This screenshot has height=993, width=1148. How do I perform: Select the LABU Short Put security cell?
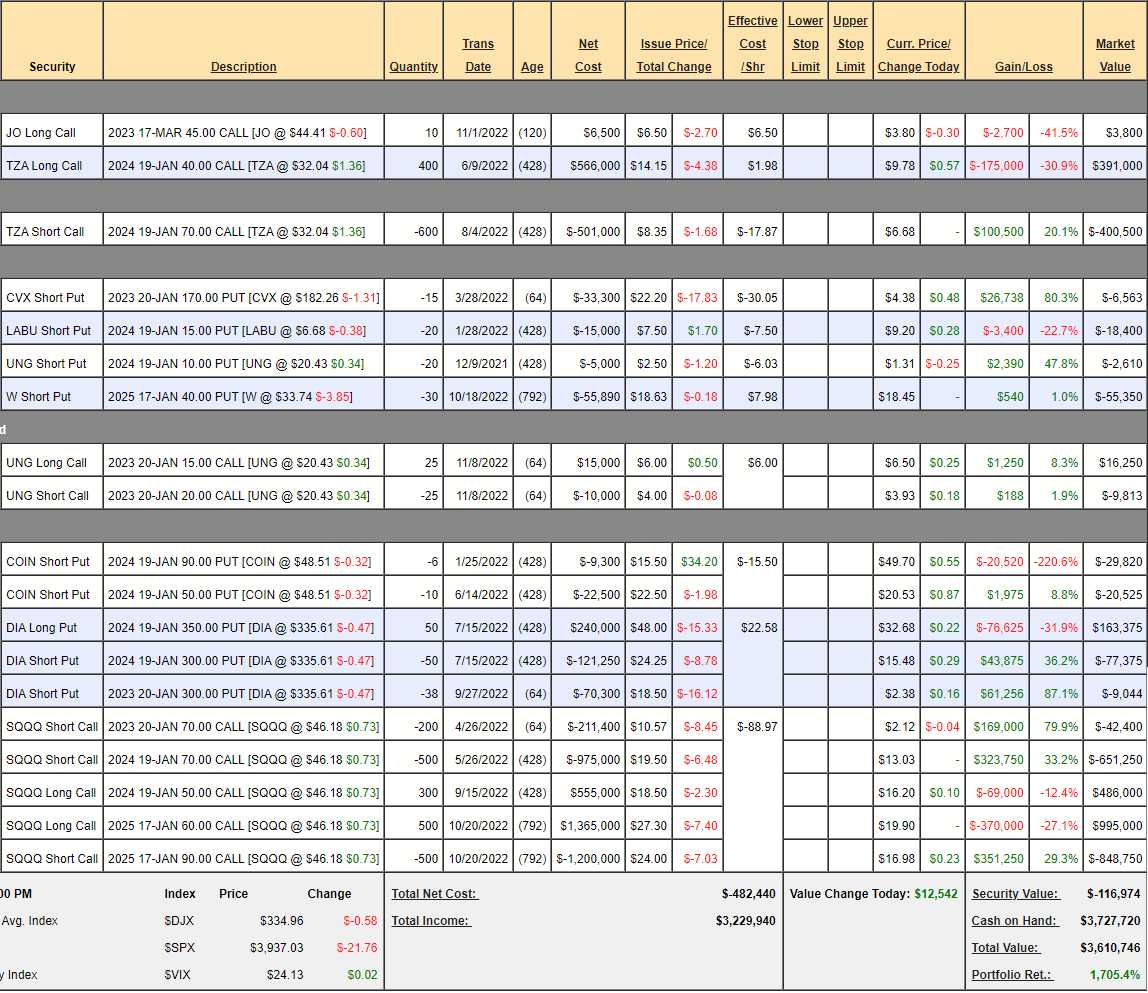tap(48, 331)
